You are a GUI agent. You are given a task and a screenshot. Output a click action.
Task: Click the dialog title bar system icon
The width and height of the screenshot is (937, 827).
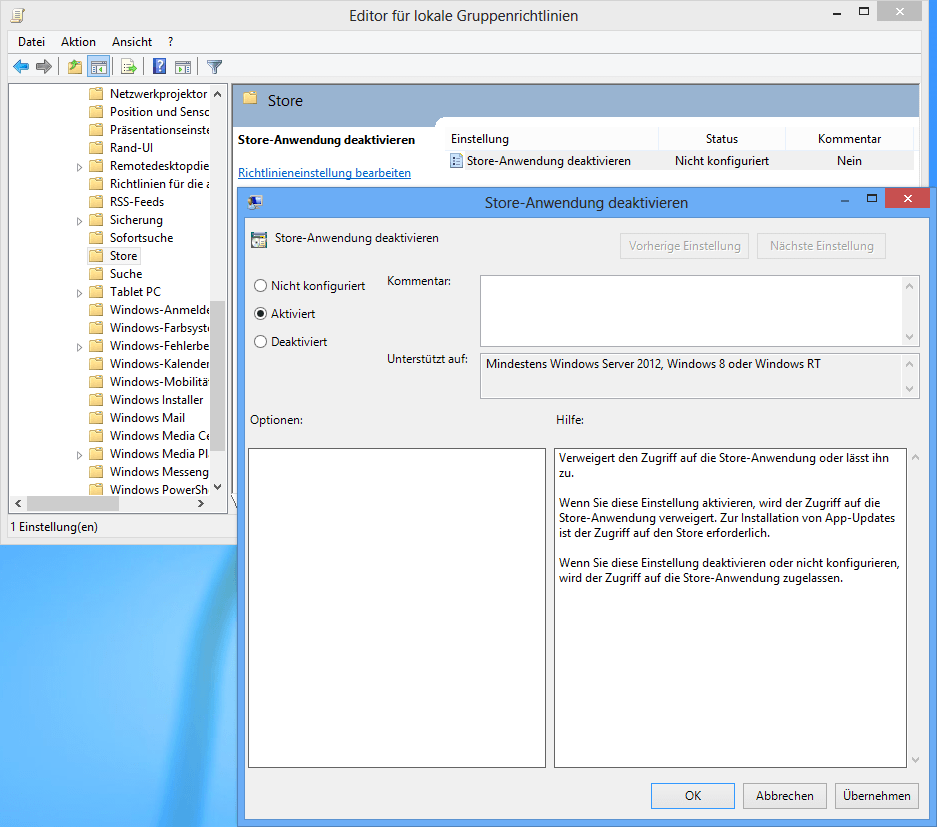point(255,202)
